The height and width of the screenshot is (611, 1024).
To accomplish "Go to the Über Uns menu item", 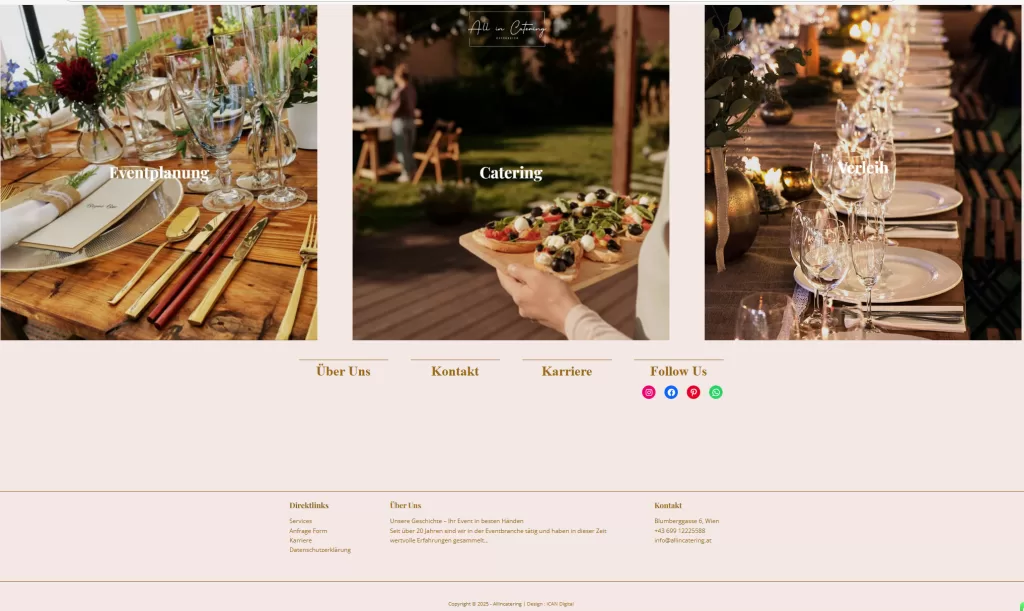I will coord(344,371).
